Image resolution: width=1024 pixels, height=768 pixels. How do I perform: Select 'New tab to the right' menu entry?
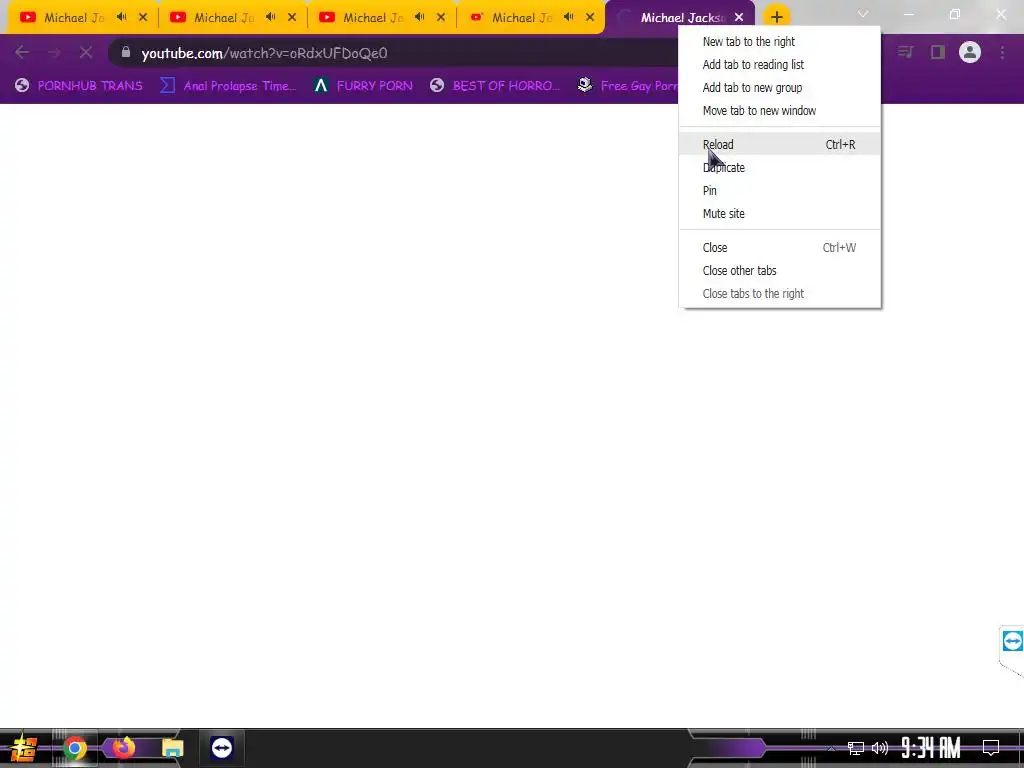click(x=780, y=42)
